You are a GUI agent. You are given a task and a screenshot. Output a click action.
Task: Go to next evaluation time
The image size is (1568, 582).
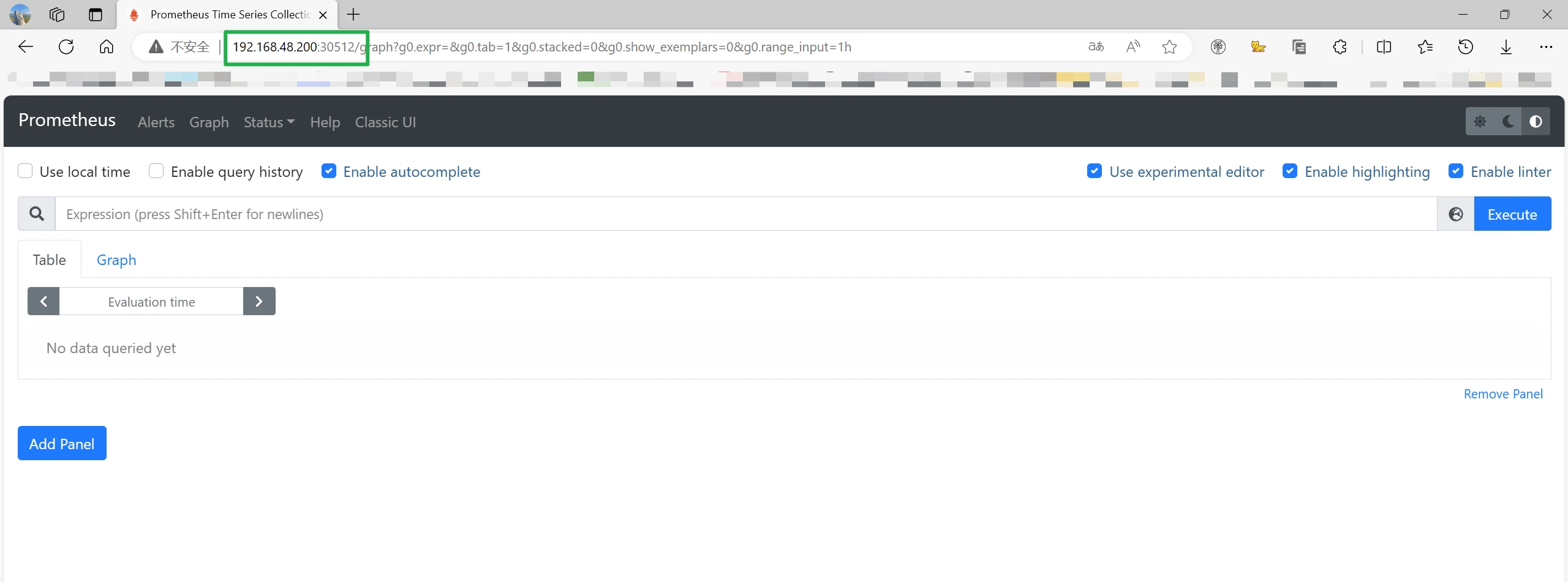[259, 302]
